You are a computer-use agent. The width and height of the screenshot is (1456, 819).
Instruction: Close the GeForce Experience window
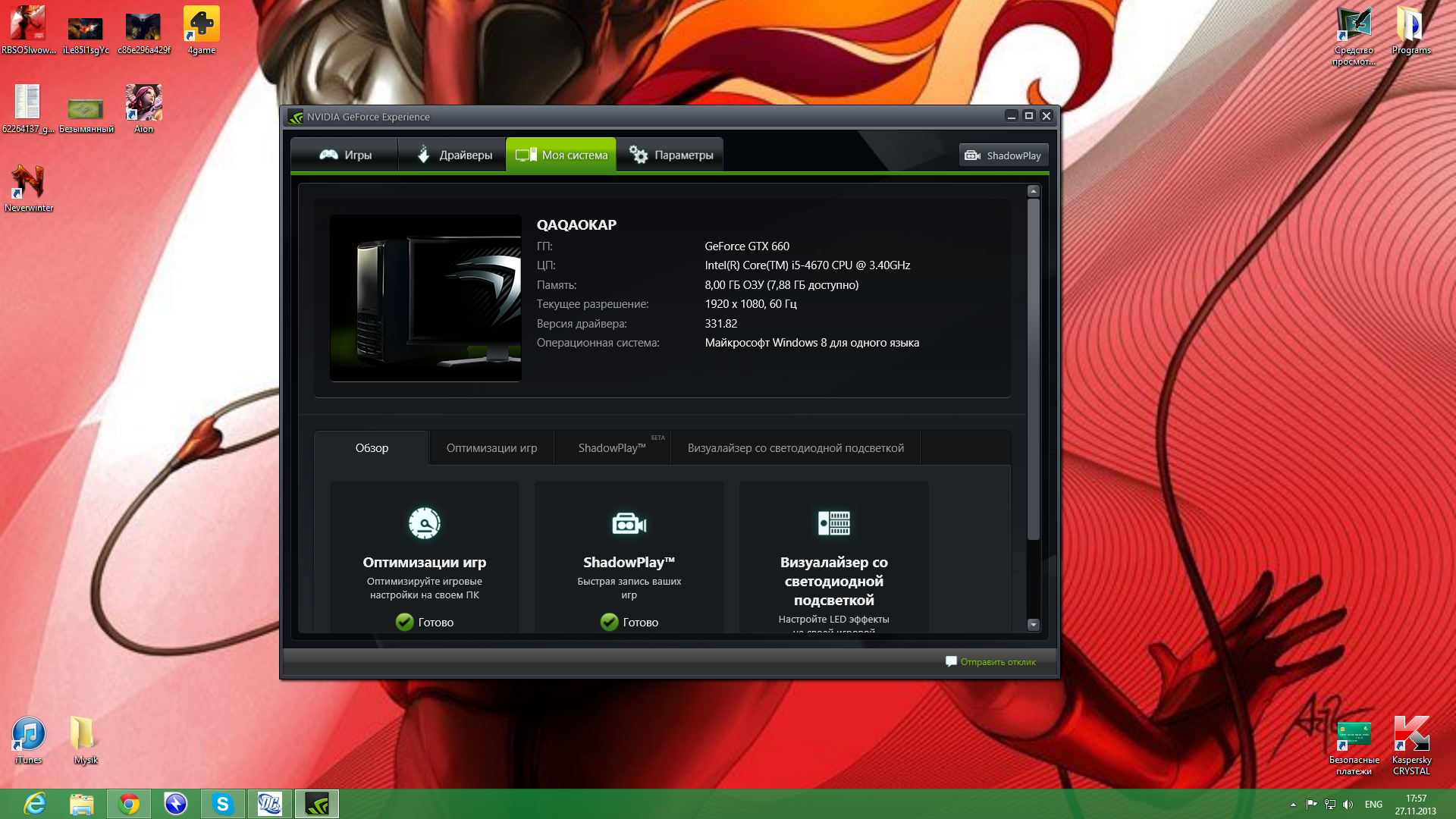[x=1046, y=116]
